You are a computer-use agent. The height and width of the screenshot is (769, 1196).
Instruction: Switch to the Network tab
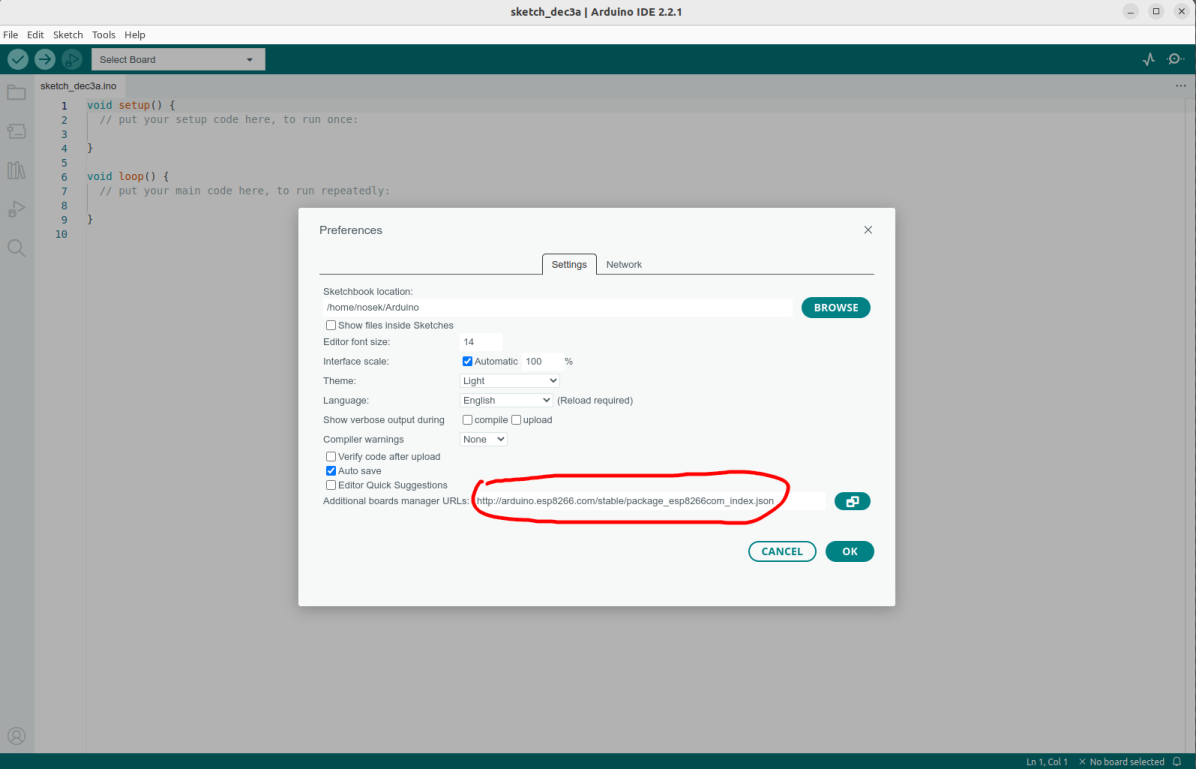point(624,264)
